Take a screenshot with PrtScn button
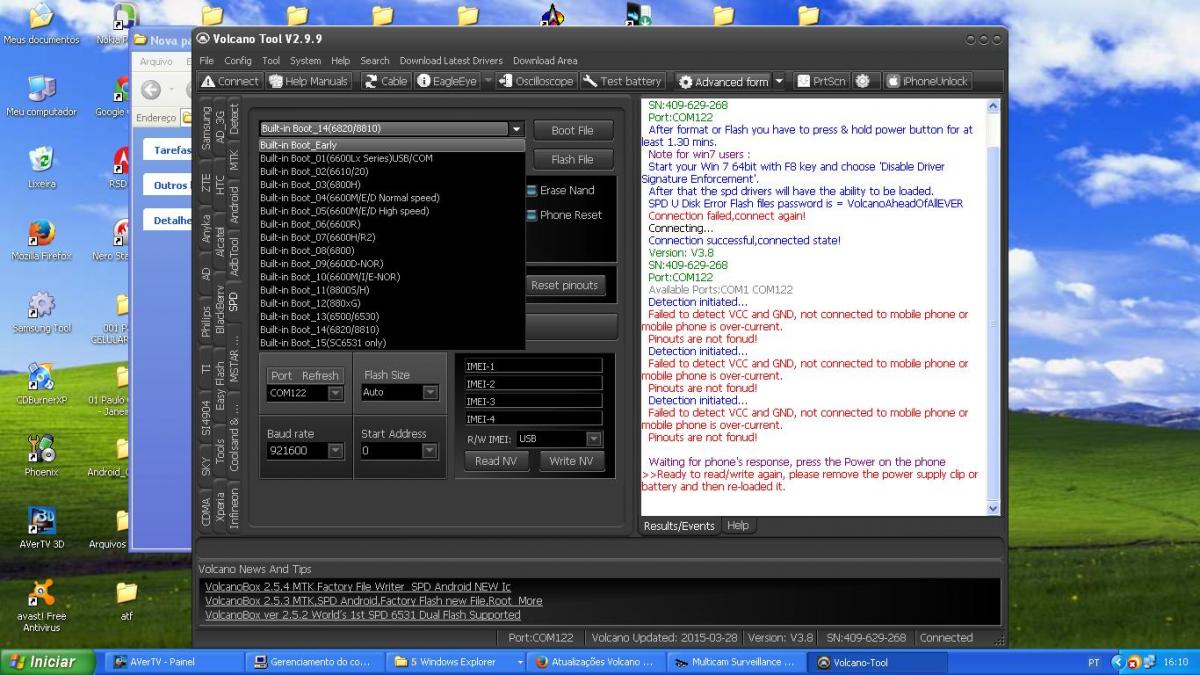The height and width of the screenshot is (675, 1200). 821,81
